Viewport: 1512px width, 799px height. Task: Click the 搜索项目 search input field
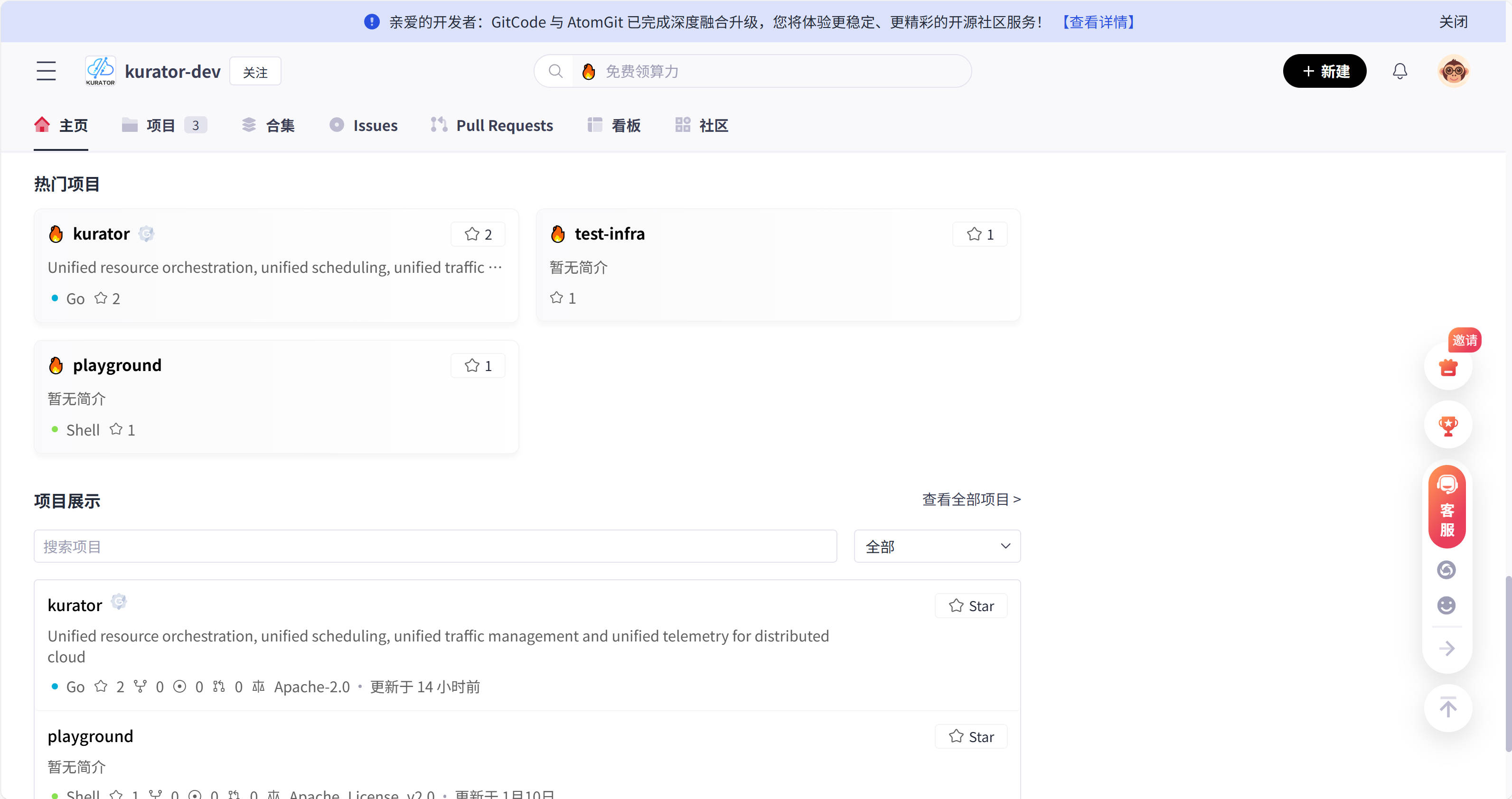click(434, 546)
